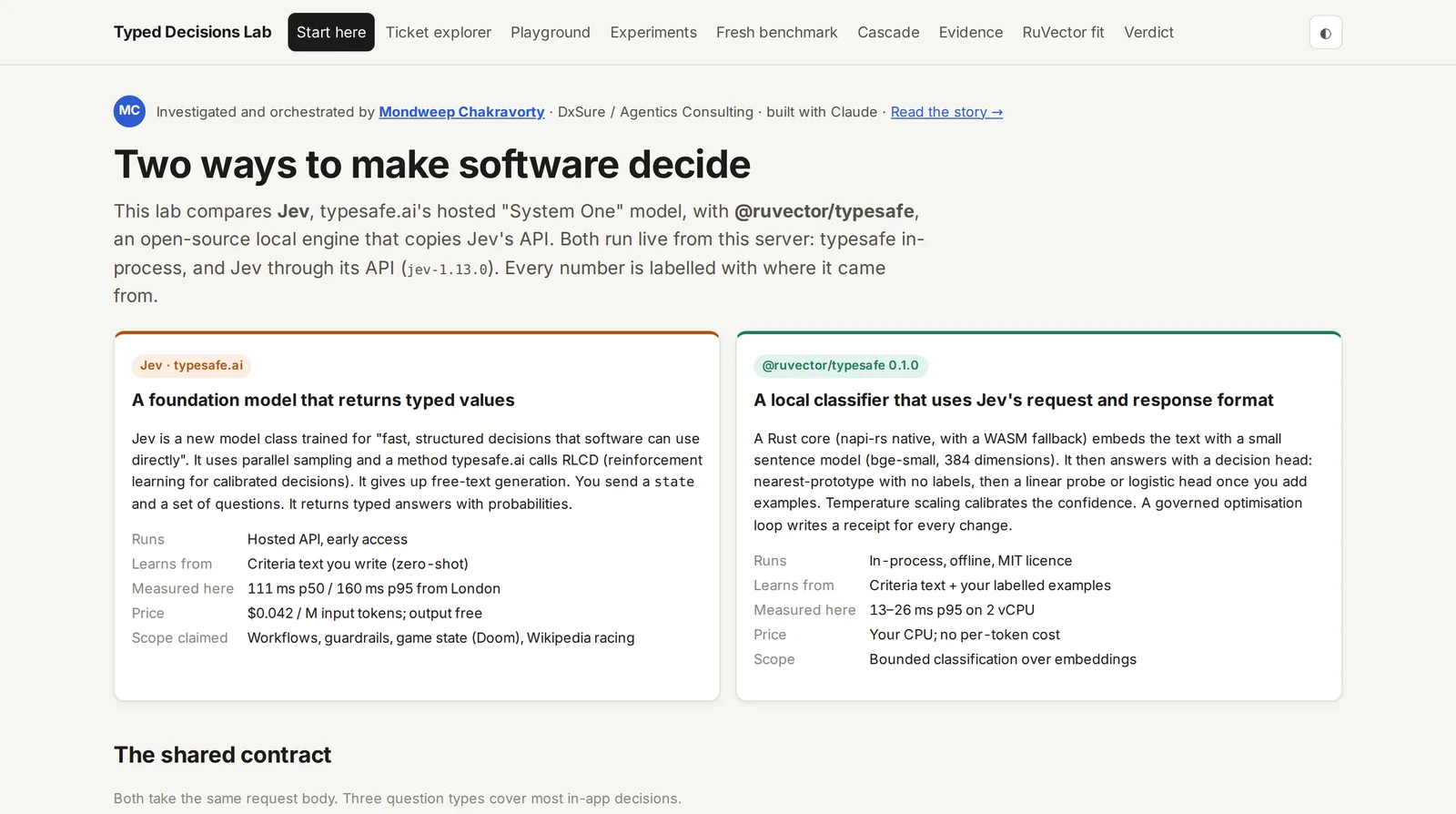Click the MC avatar icon
Screen dimensions: 1456x814
click(129, 111)
